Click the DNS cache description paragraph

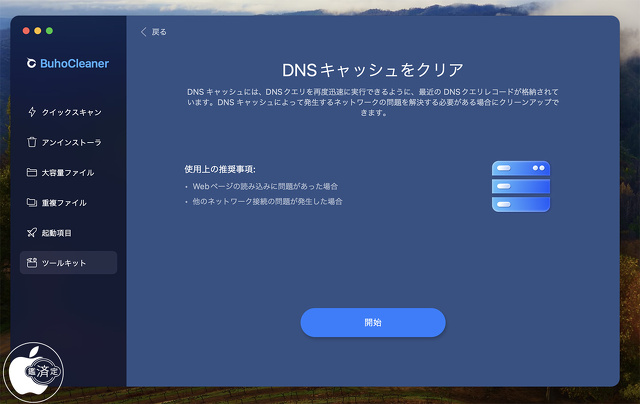(373, 102)
